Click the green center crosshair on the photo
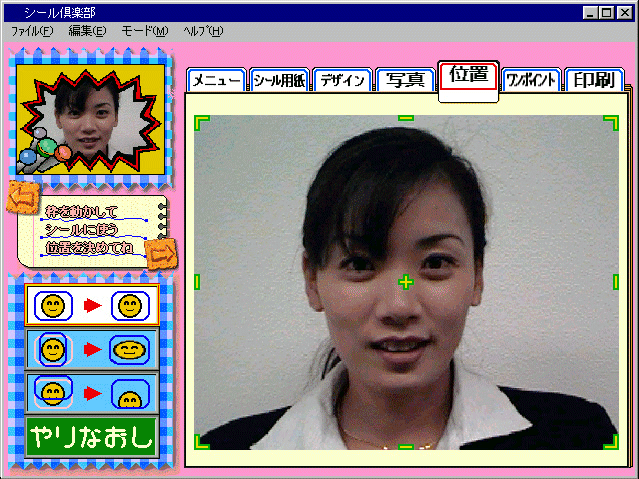 406,283
